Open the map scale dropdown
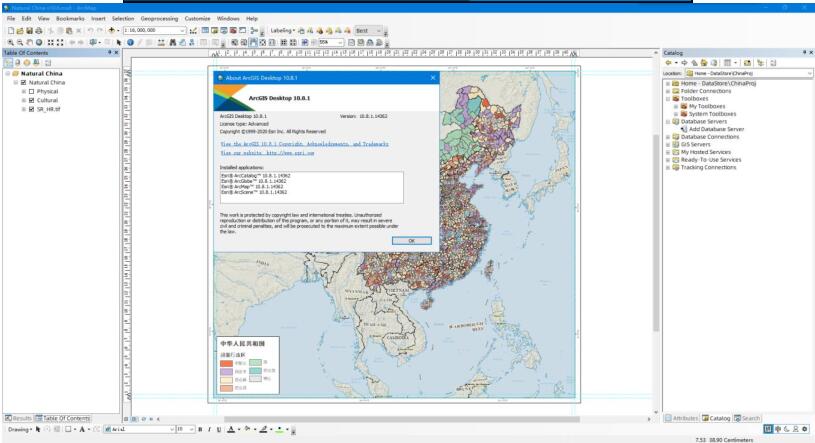This screenshot has width=815, height=443. click(182, 31)
